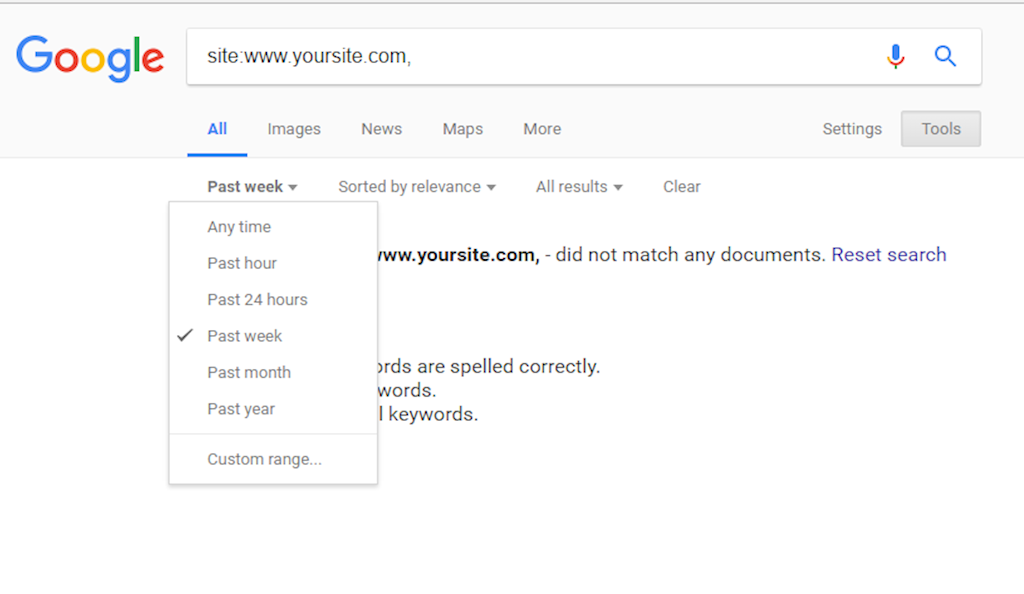1024x594 pixels.
Task: Click the Reset search link
Action: [x=888, y=255]
